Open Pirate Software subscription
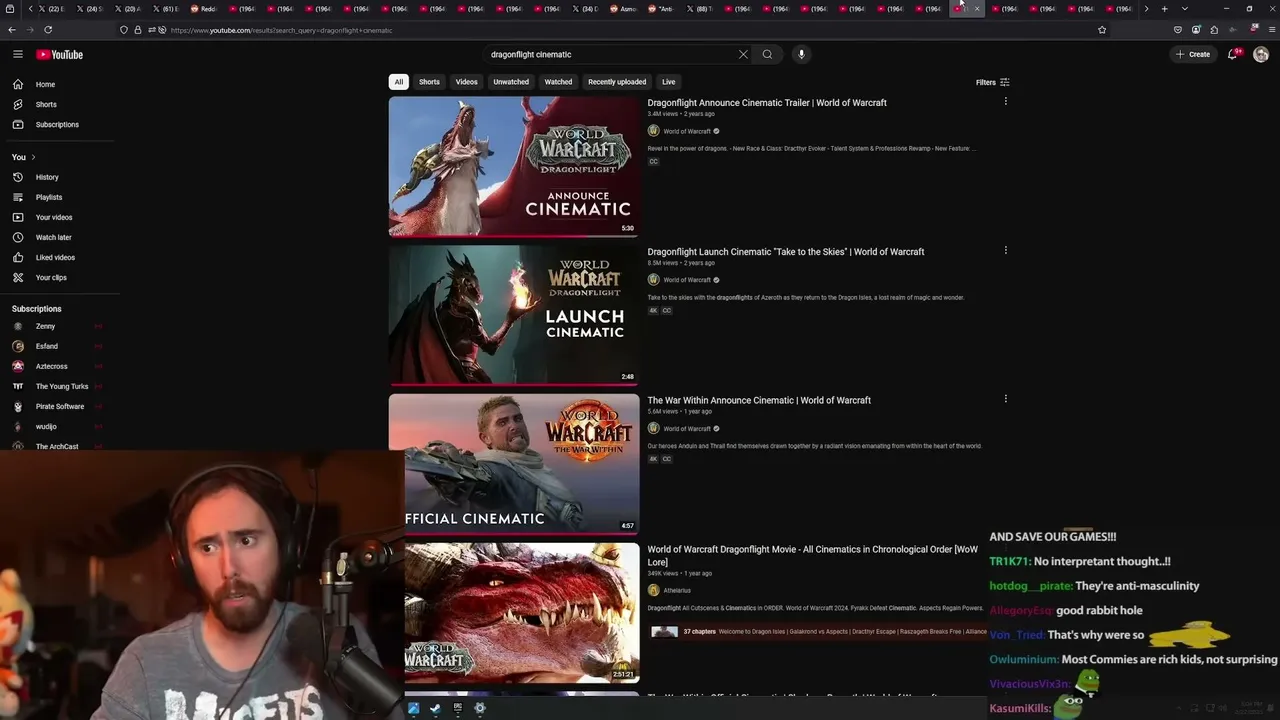The height and width of the screenshot is (720, 1280). point(60,406)
